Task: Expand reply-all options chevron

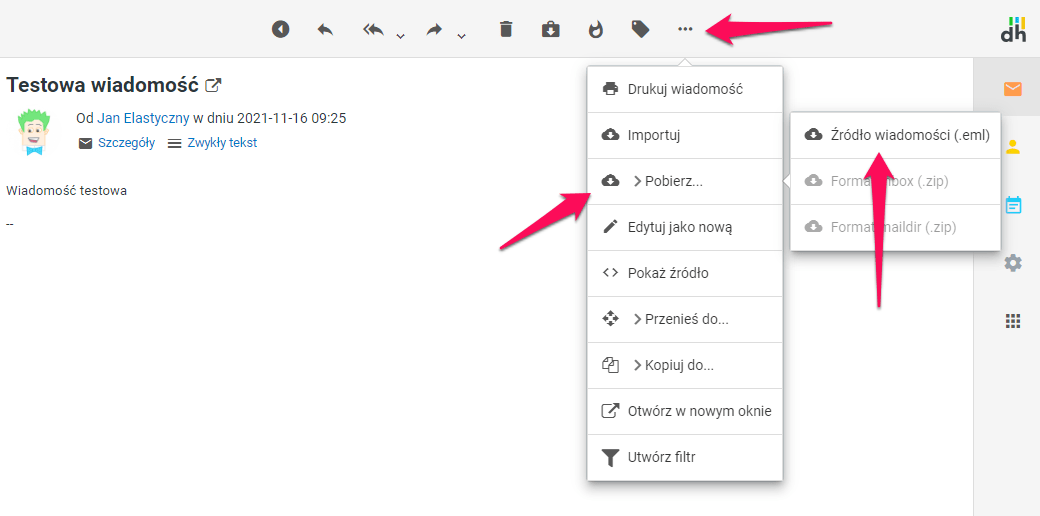Action: click(x=401, y=36)
